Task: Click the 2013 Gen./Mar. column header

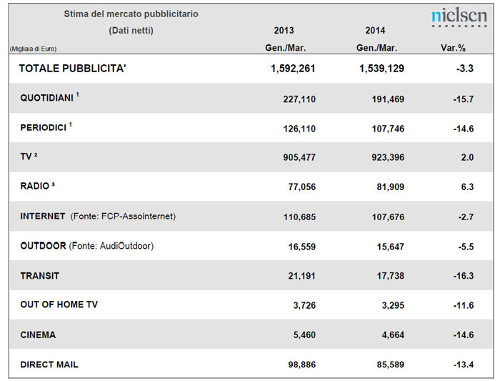Action: click(x=285, y=39)
